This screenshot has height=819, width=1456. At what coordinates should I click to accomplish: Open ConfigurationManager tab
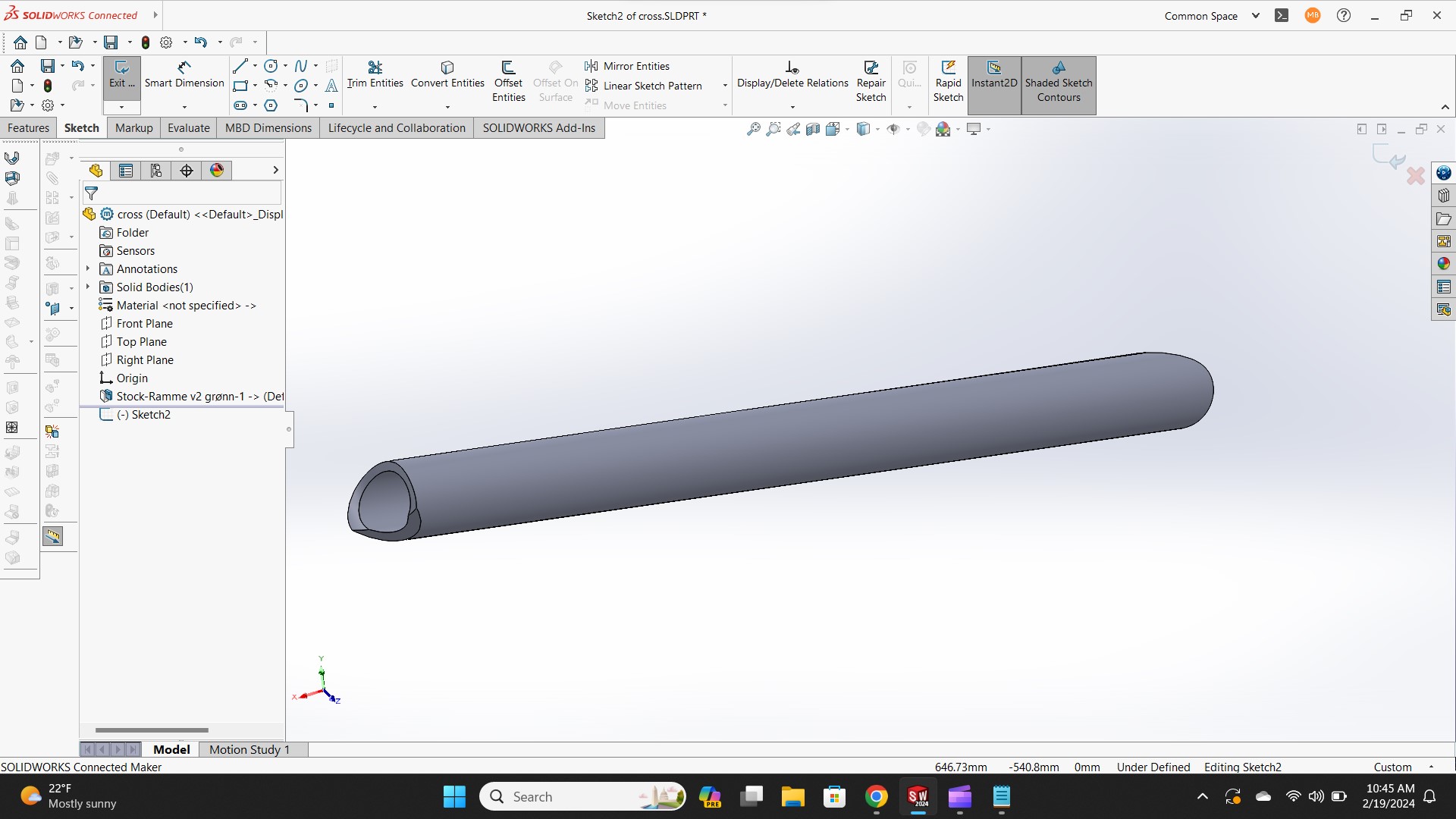[x=156, y=171]
